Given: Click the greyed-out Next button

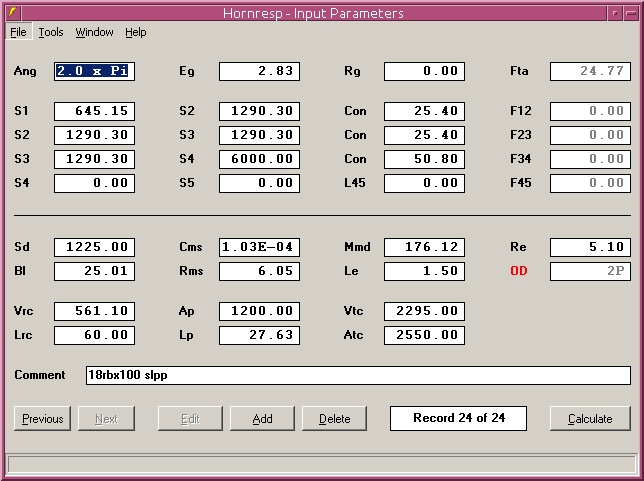Looking at the screenshot, I should point(106,419).
